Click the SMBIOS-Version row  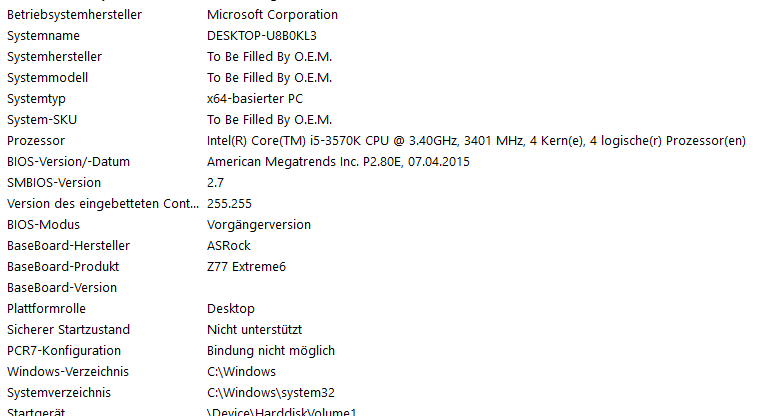tap(53, 183)
